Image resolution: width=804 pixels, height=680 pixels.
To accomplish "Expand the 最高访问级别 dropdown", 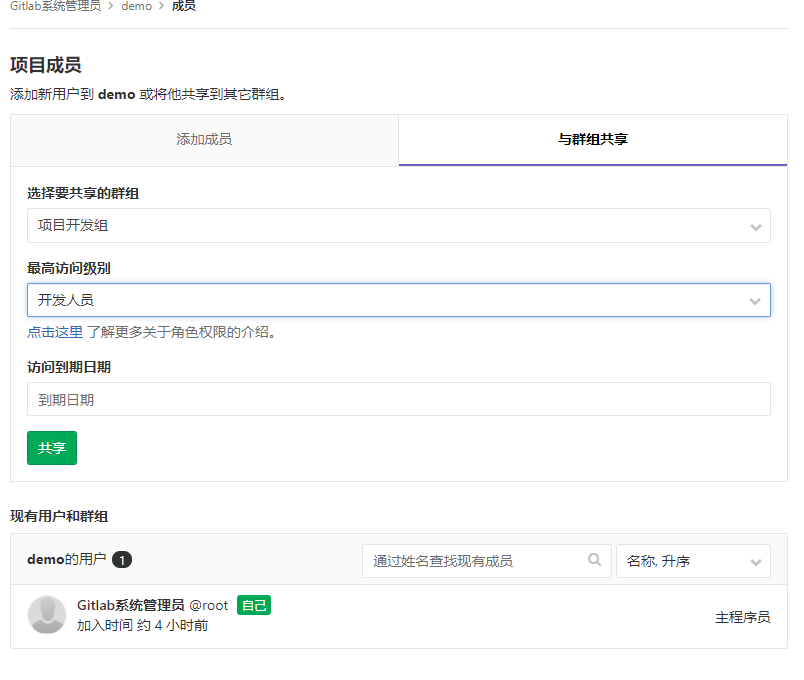I will tap(398, 300).
